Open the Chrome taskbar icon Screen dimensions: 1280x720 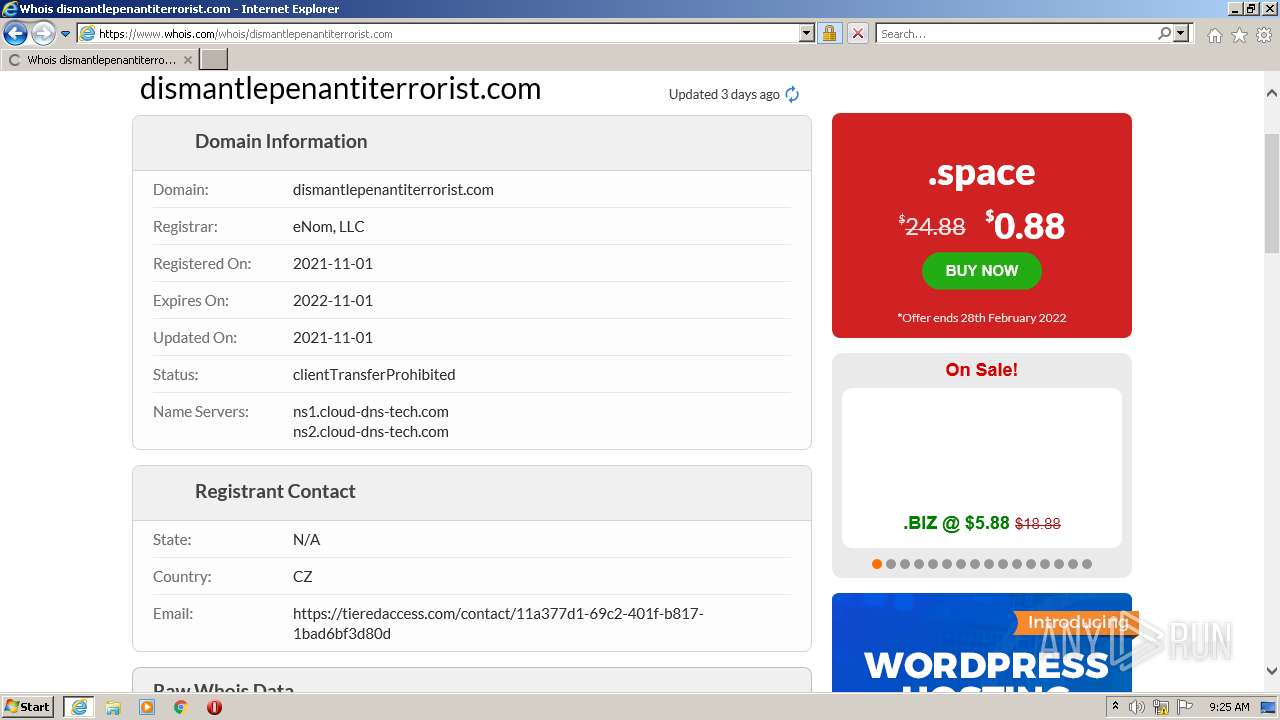pos(180,707)
